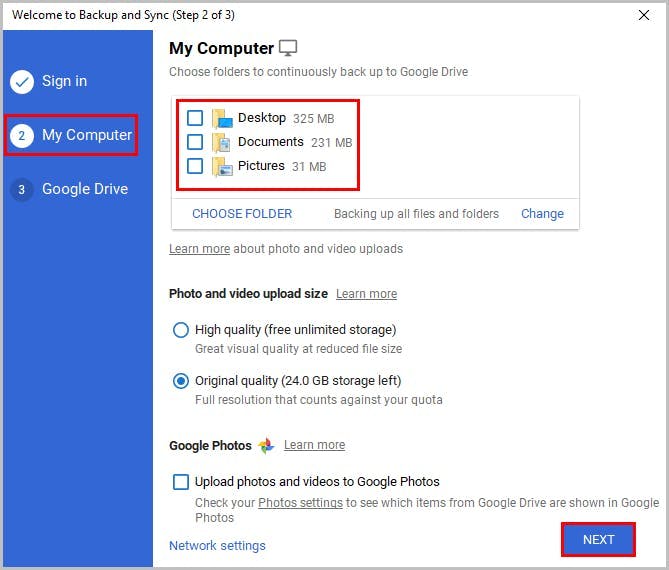Tick the Pictures folder checkbox
669x570 pixels.
point(195,166)
